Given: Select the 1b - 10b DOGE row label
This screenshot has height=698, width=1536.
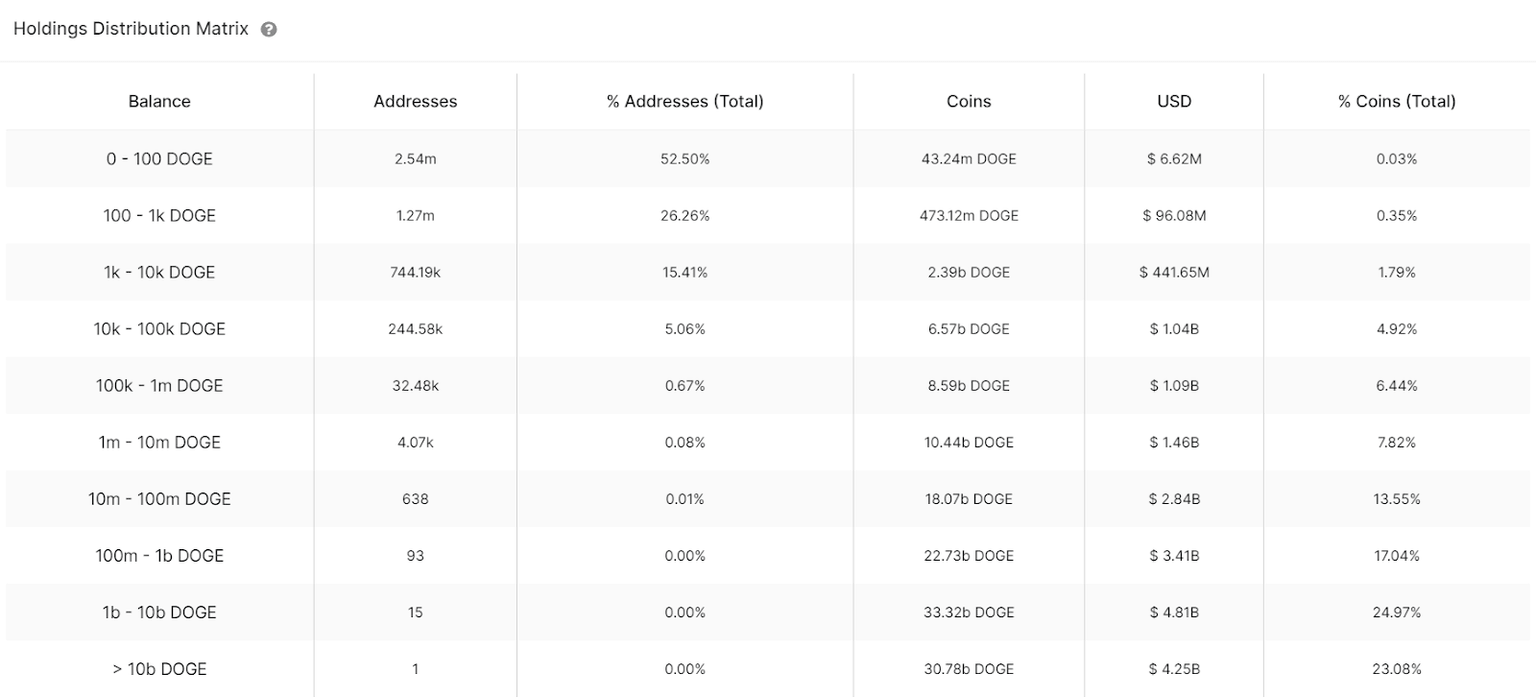Looking at the screenshot, I should pos(159,612).
